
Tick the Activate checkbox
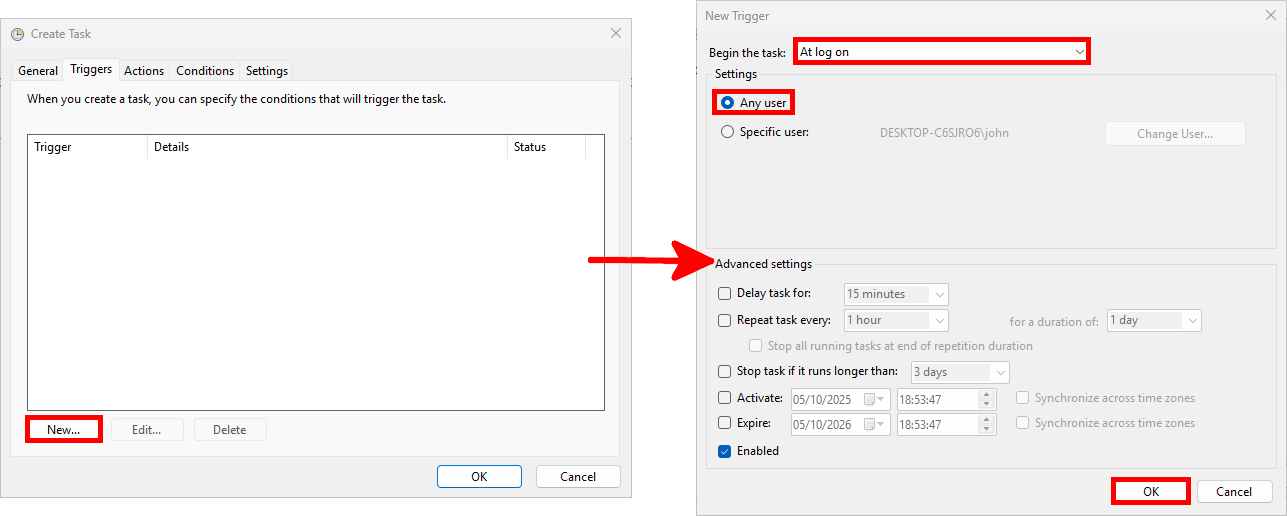pyautogui.click(x=725, y=398)
